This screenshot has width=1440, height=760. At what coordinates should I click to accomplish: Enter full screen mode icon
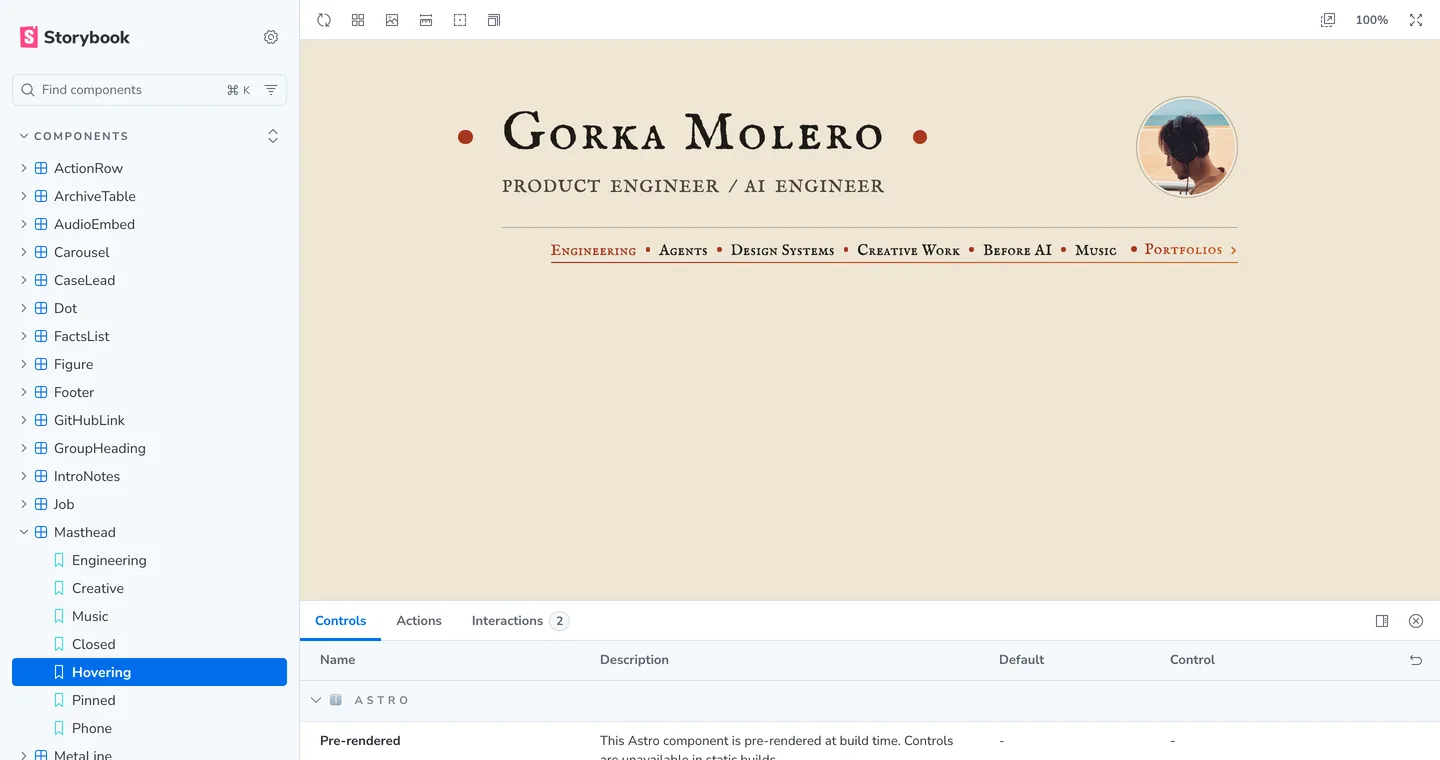click(x=1416, y=20)
